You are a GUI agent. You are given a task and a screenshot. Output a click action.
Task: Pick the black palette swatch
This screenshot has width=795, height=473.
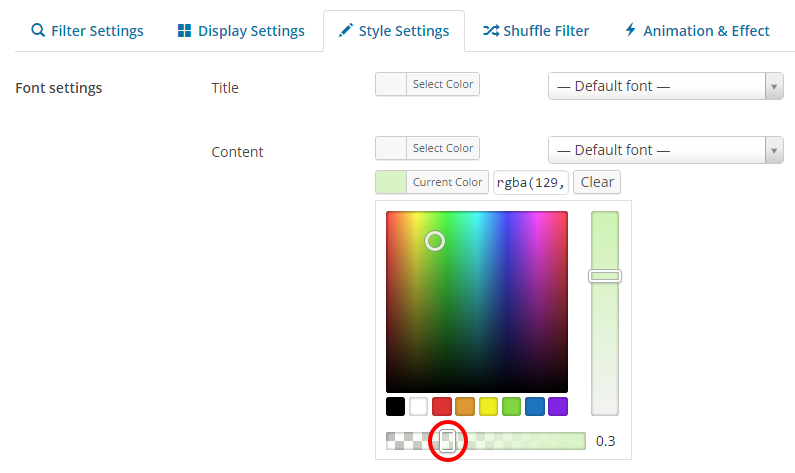point(395,407)
